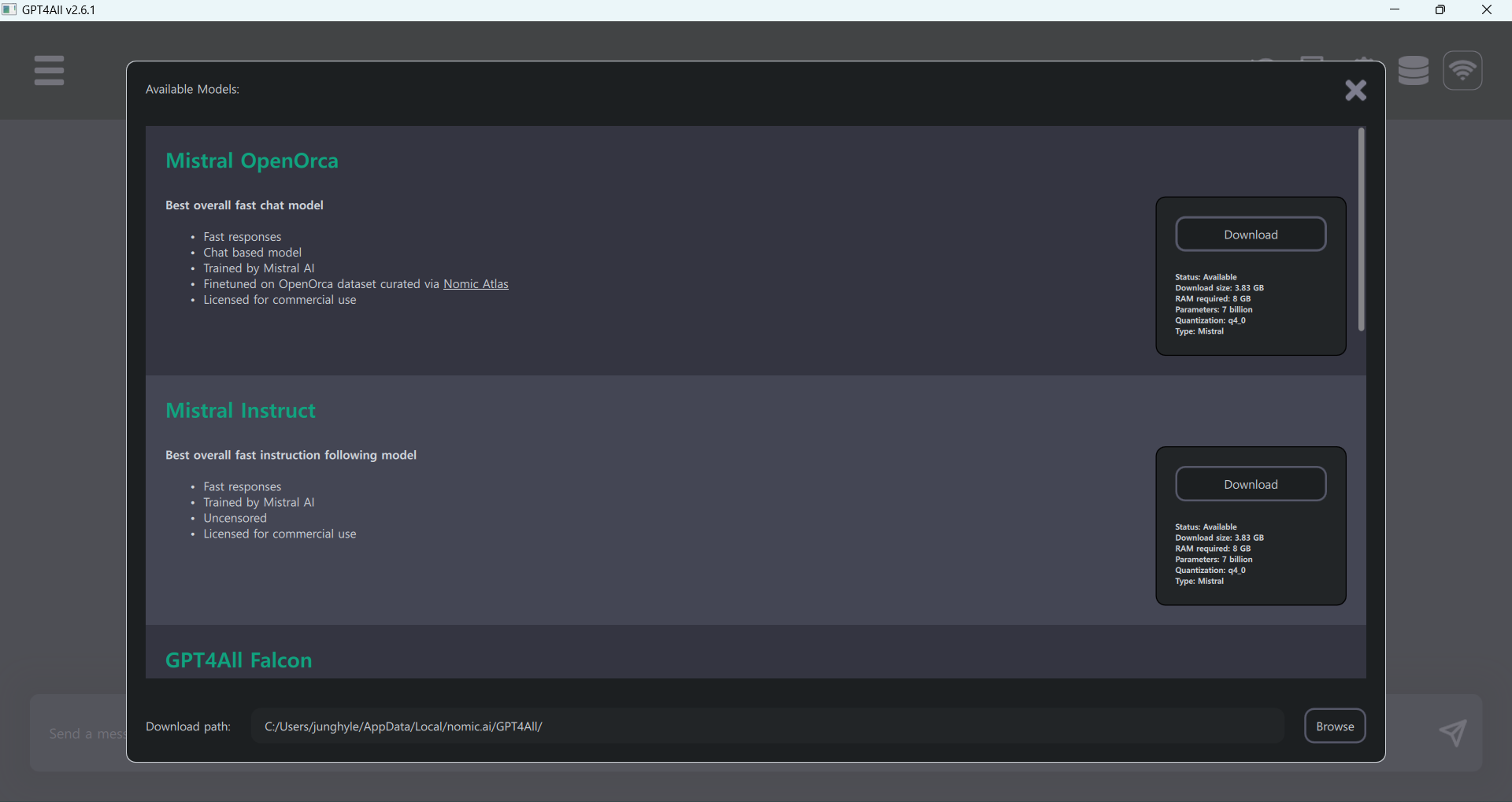Image resolution: width=1512 pixels, height=802 pixels.
Task: Click the 'Chat based model' bullet
Action: pyautogui.click(x=252, y=253)
